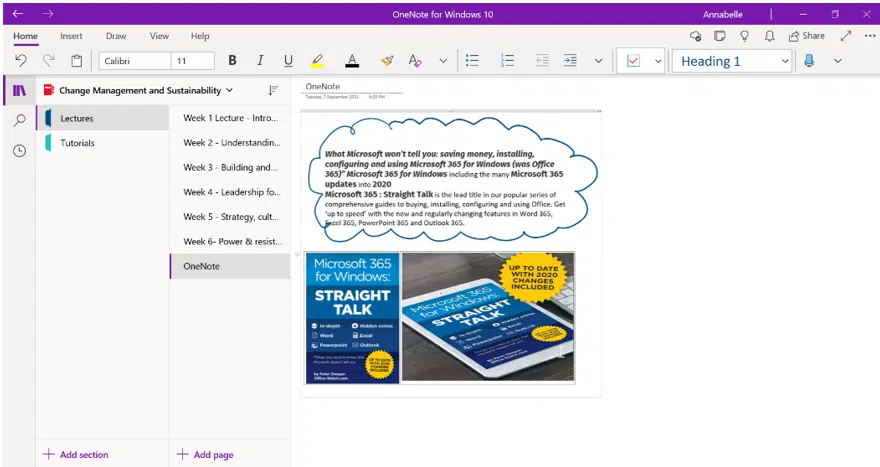The image size is (880, 467).
Task: Click the Search magnifier icon
Action: tap(20, 120)
